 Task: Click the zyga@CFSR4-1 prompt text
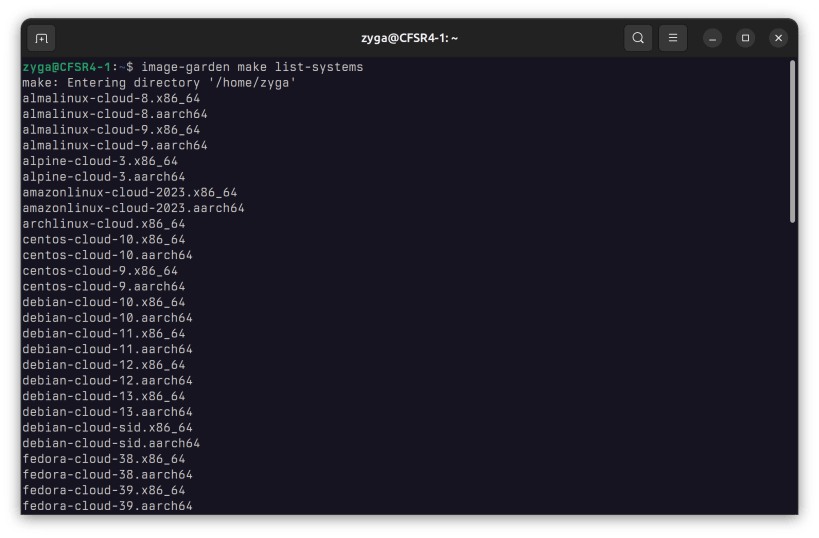[x=67, y=67]
